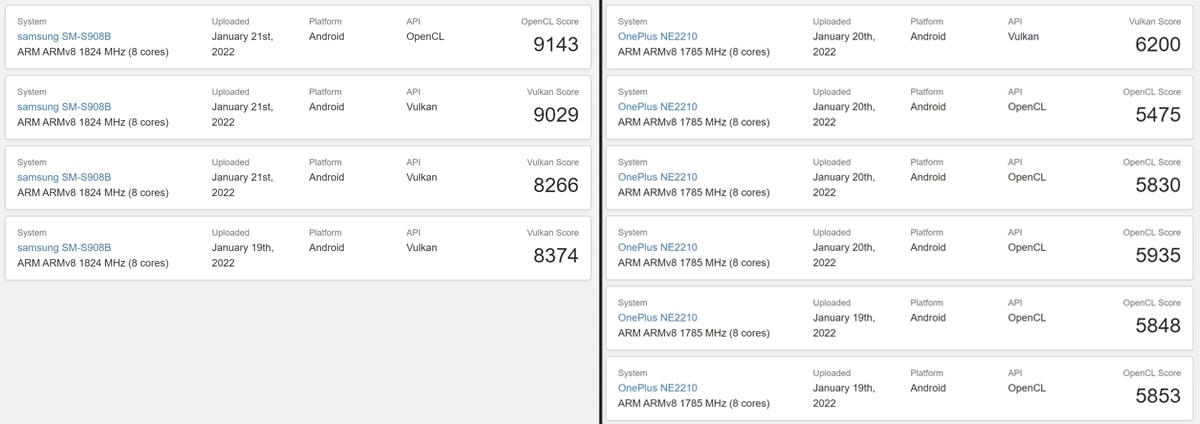Select the OpenCL score number 5830
The width and height of the screenshot is (1200, 424).
point(1158,185)
